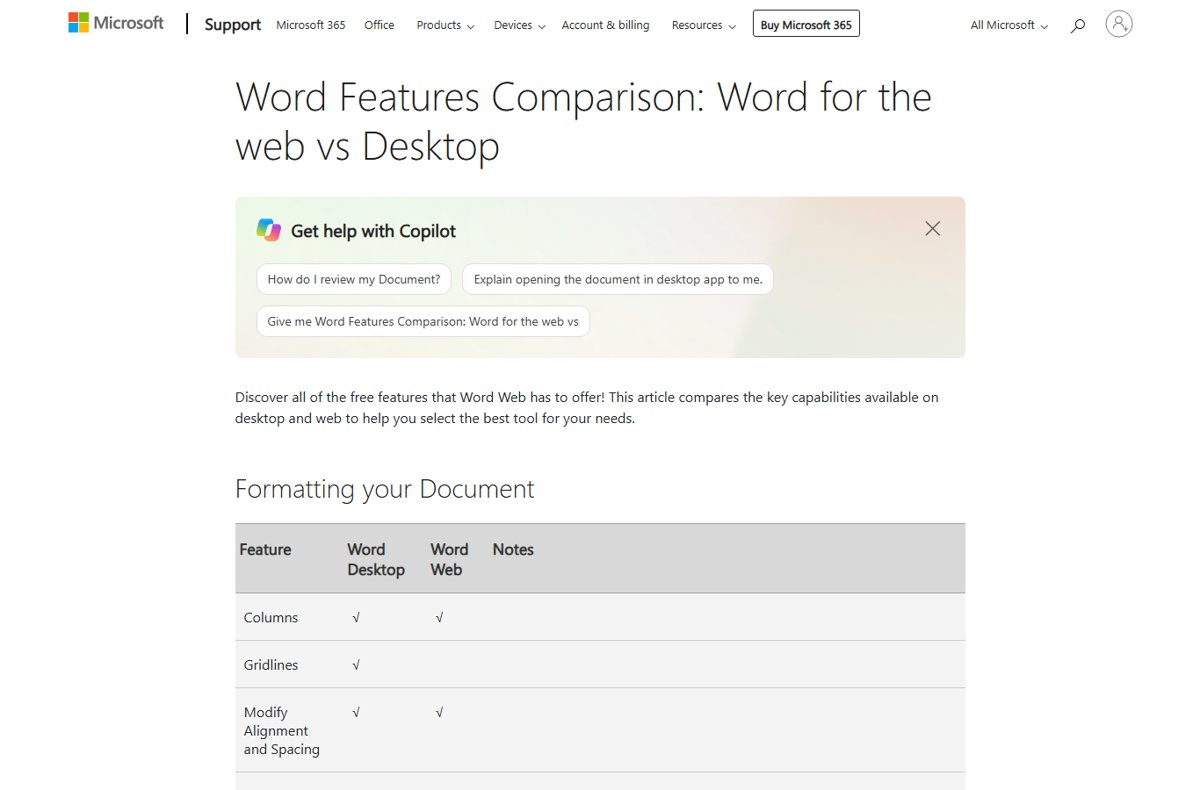
Task: Click the 'Formatting your Document' heading
Action: [384, 489]
